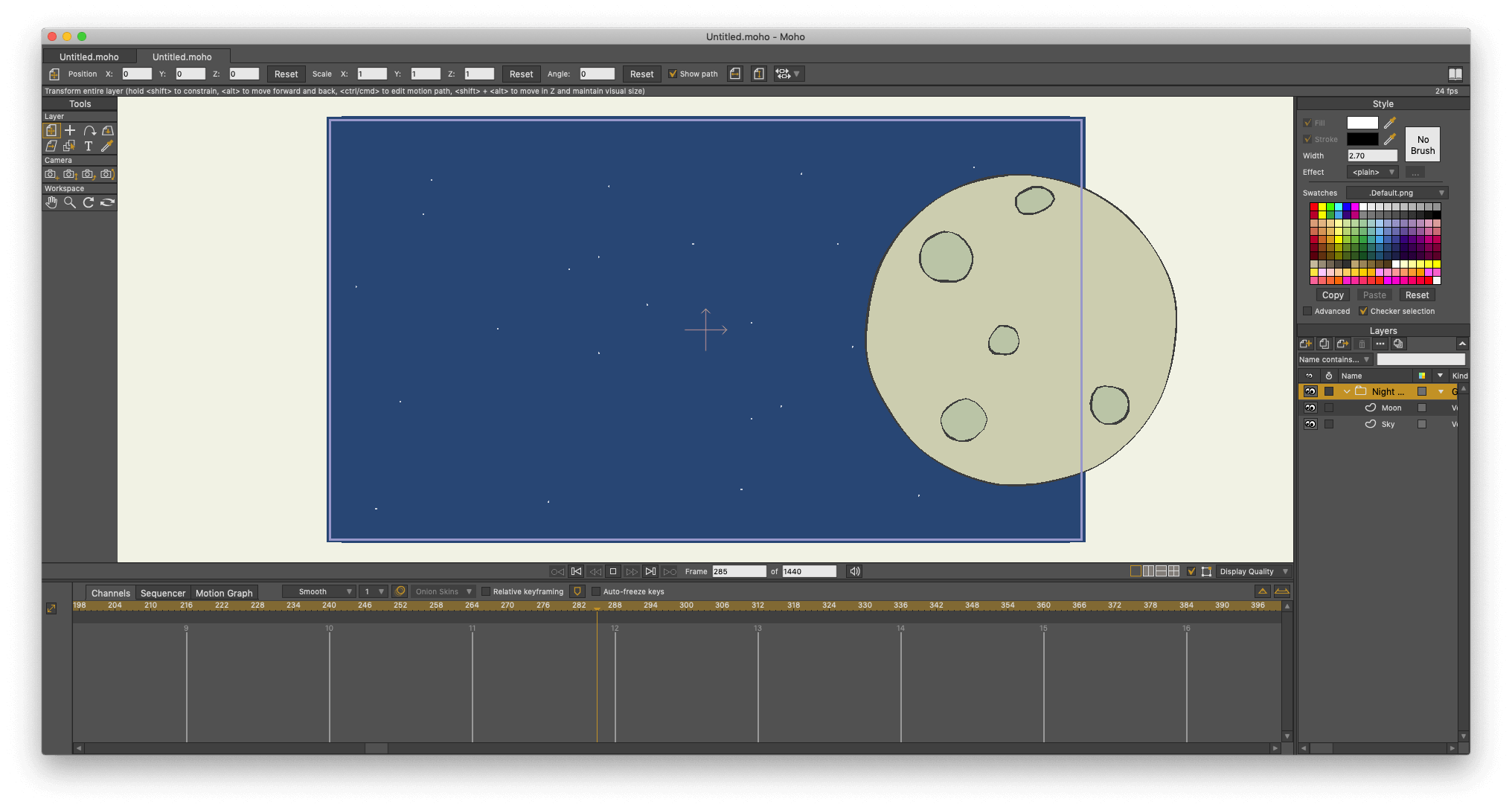Click the Duplicate Layer icon
1512x810 pixels.
[x=1324, y=343]
